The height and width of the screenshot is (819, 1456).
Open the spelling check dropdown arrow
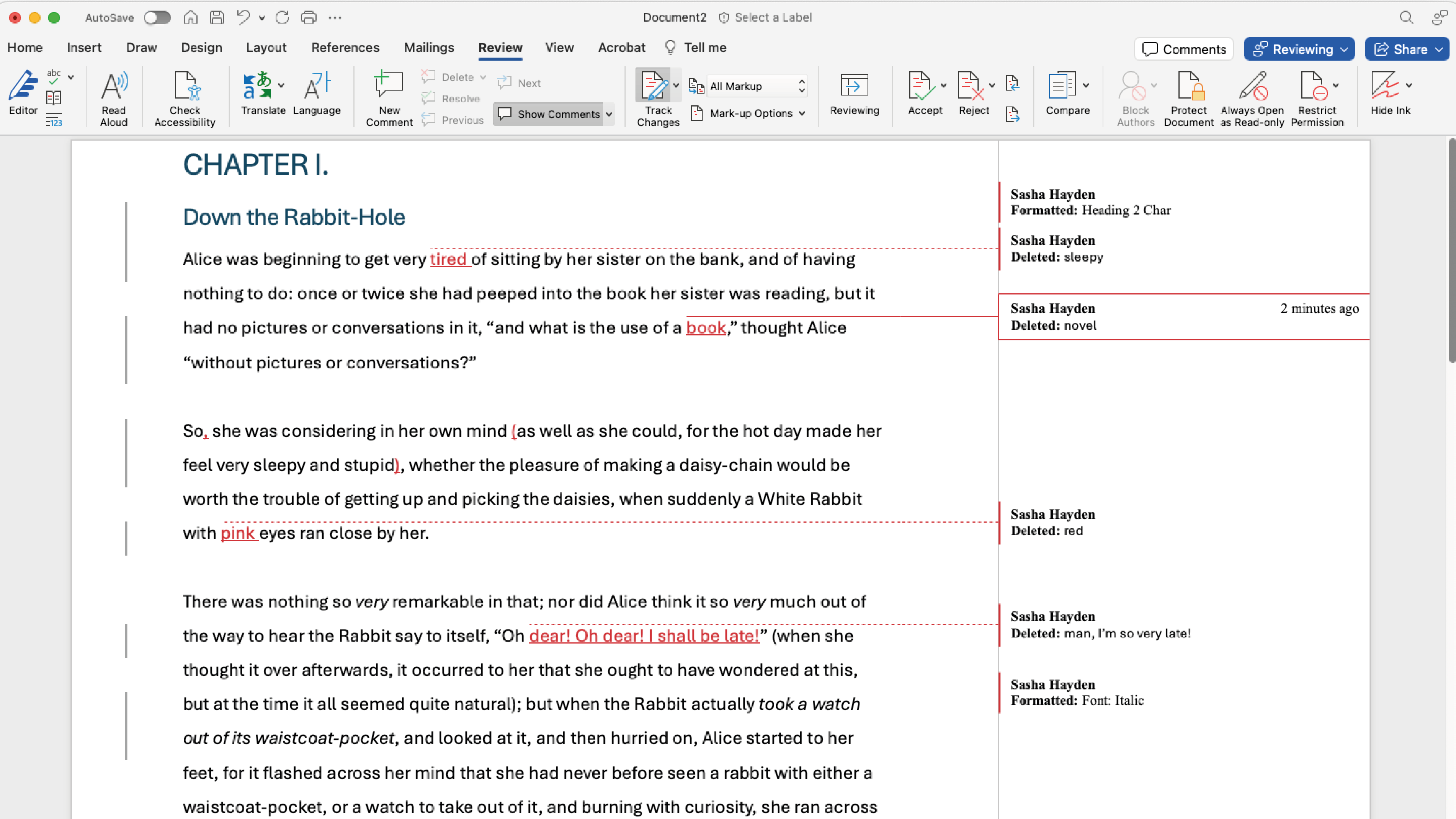71,77
